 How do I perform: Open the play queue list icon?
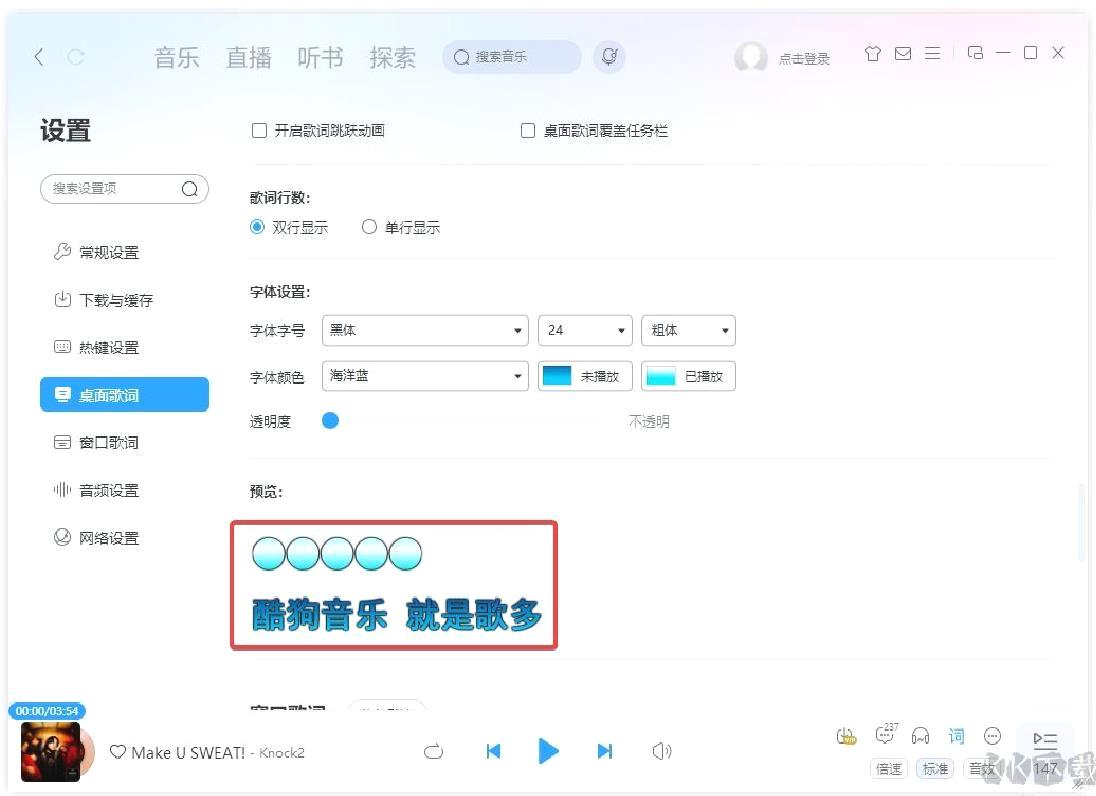[1045, 739]
